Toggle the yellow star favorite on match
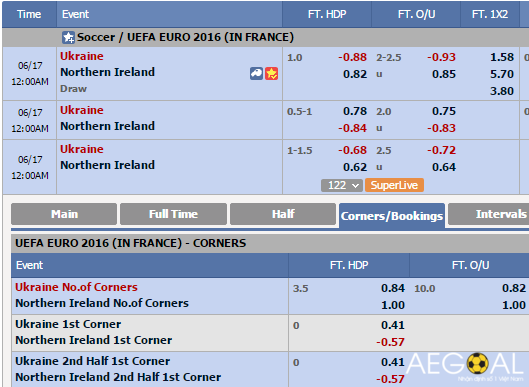Viewport: 529px width, 387px height. point(272,73)
